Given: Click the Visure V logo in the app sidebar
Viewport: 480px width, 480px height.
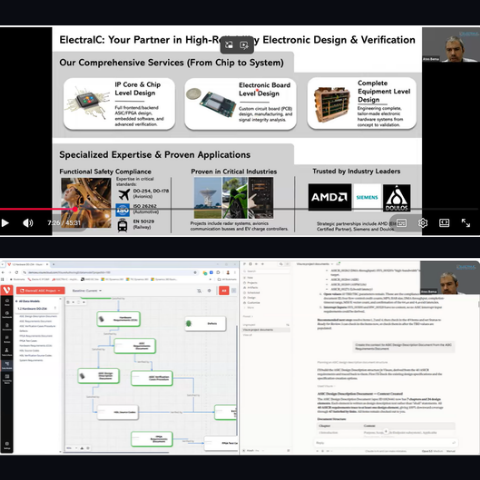Looking at the screenshot, I should point(7,290).
